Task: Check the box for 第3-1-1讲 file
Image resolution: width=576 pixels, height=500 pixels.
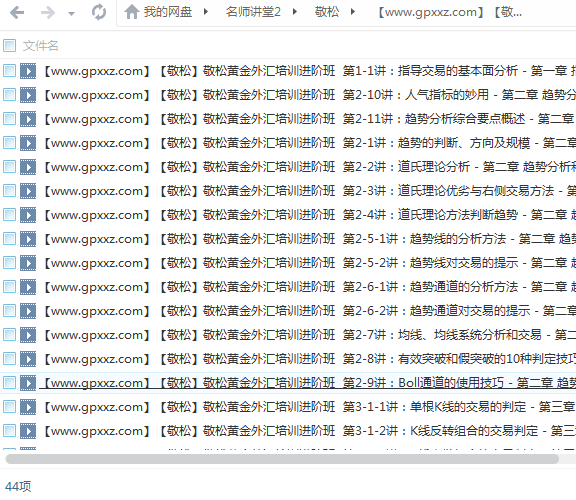Action: [x=10, y=407]
